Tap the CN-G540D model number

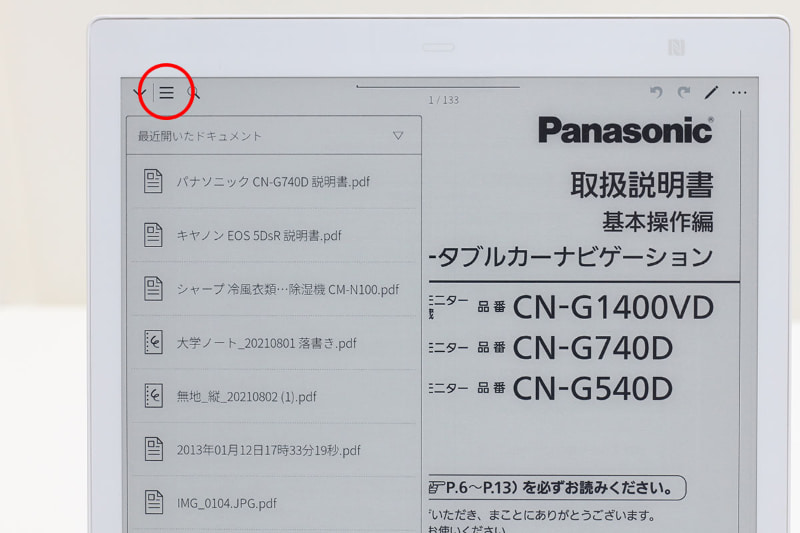pos(593,389)
